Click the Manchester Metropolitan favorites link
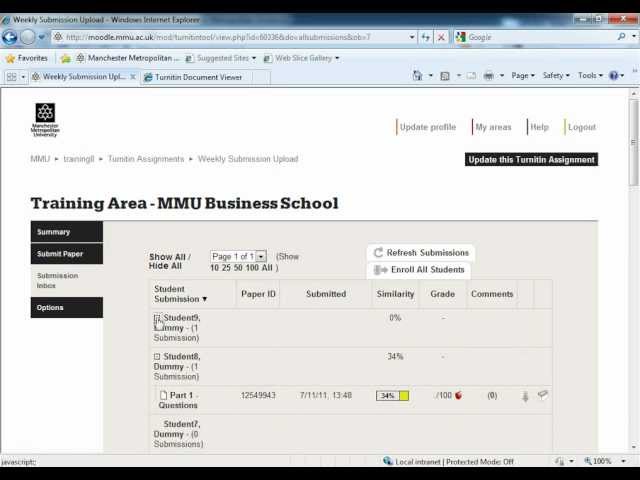 click(x=128, y=58)
